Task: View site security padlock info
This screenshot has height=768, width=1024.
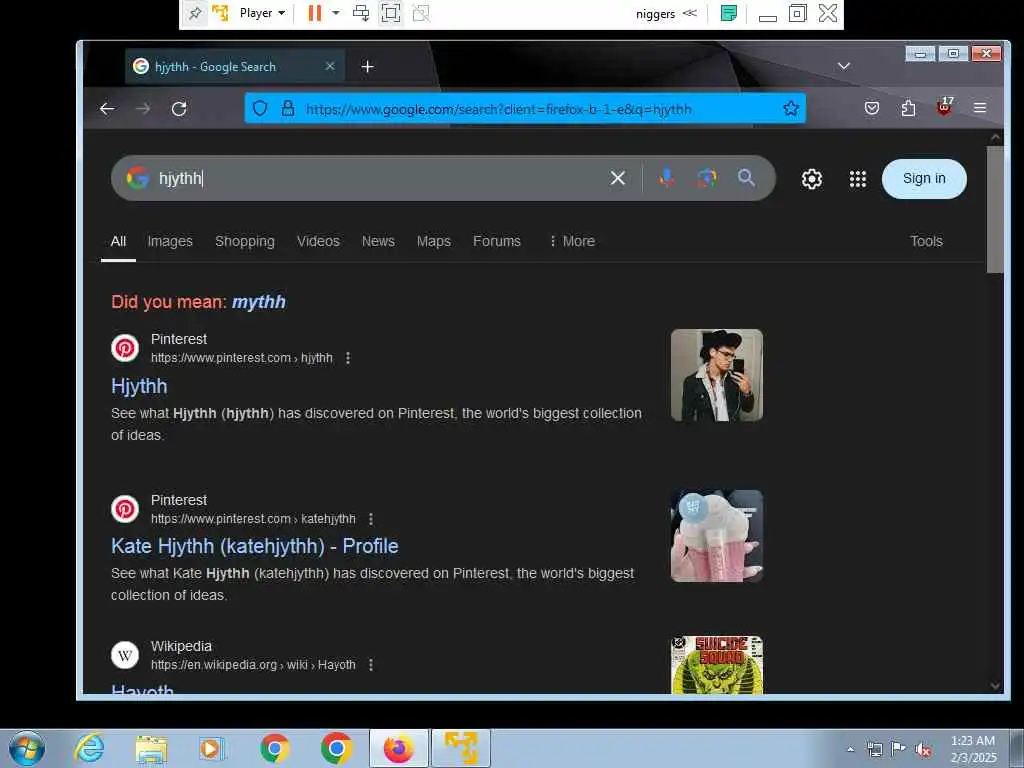Action: point(287,108)
